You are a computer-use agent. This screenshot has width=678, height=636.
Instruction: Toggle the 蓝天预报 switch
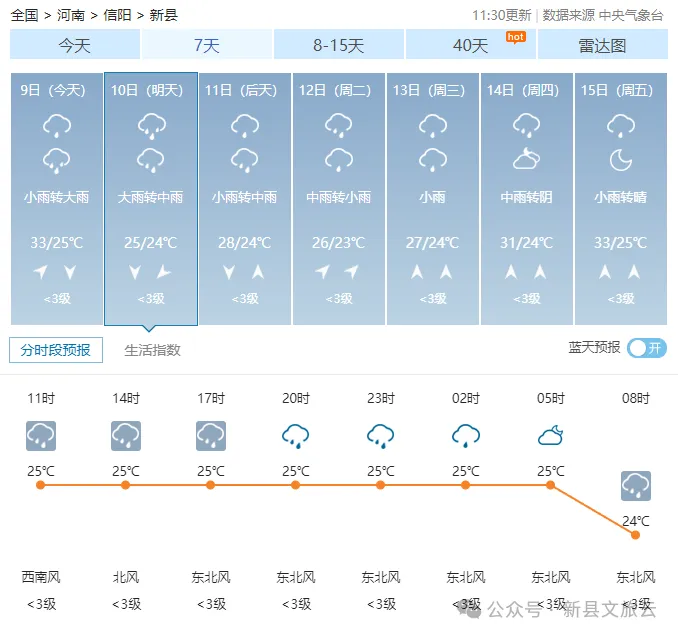pos(647,348)
